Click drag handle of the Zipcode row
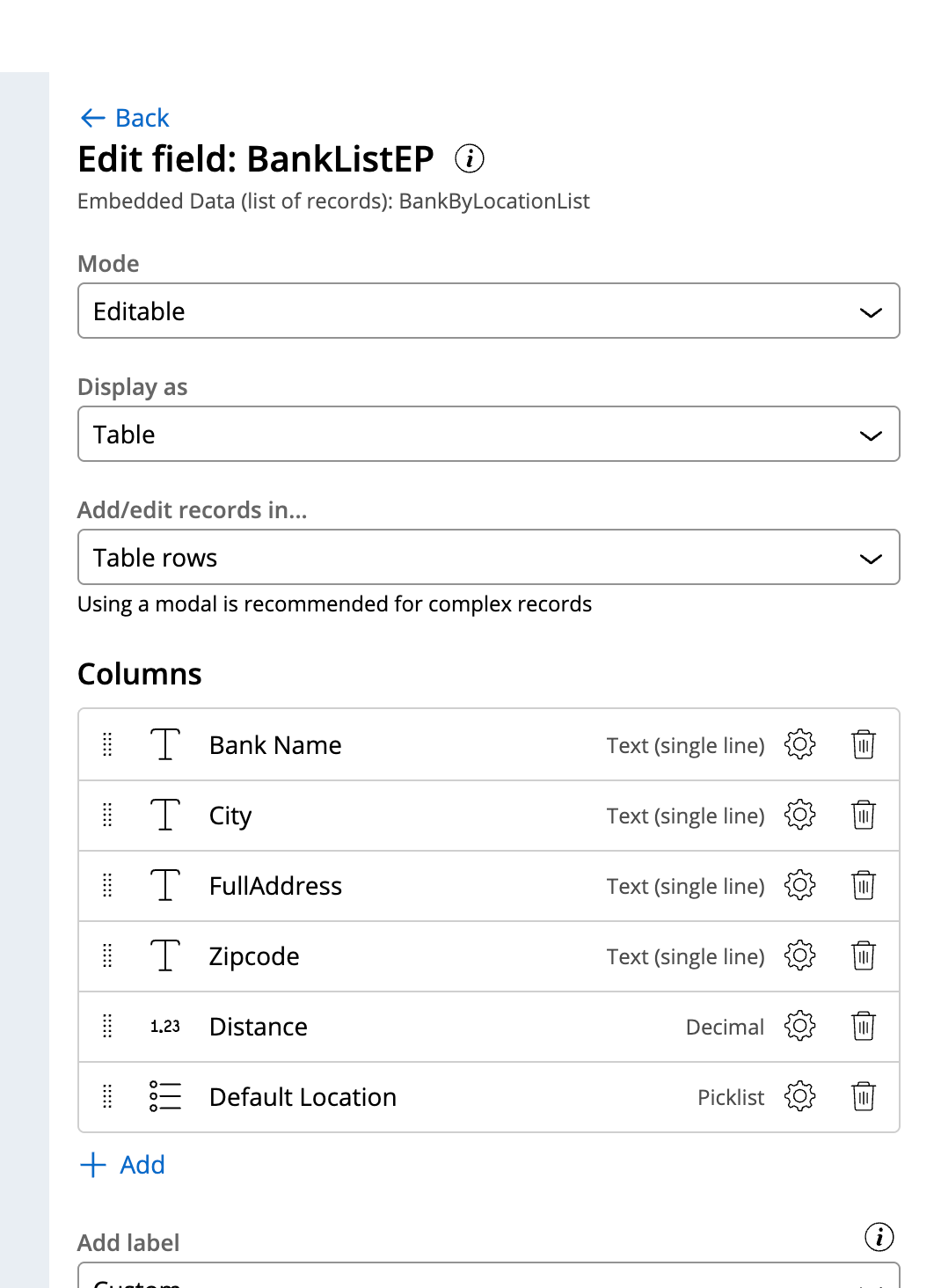Viewport: 941px width, 1288px height. 107,955
